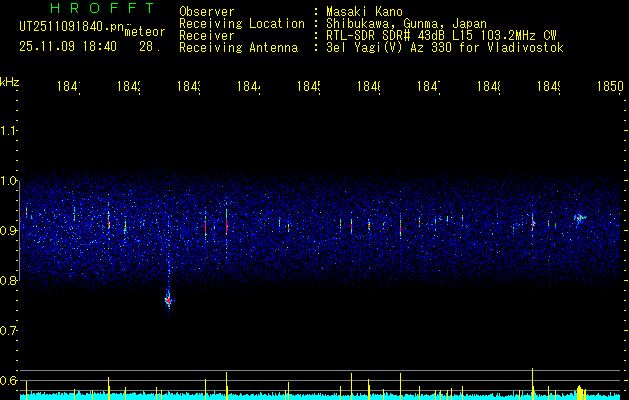Click the 'Receiving Location' field label

[242, 24]
